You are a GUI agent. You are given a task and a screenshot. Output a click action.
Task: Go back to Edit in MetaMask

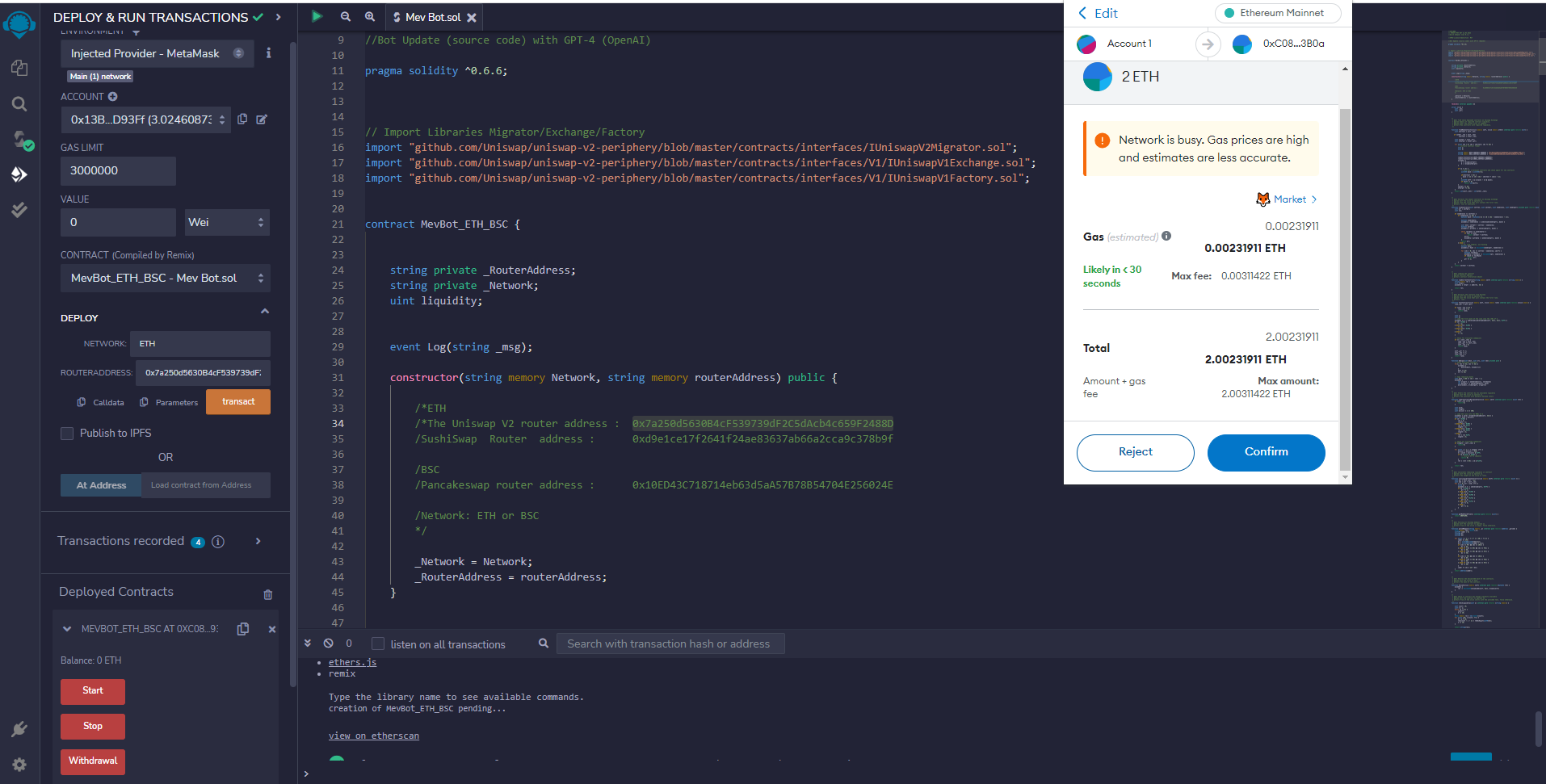[1099, 13]
